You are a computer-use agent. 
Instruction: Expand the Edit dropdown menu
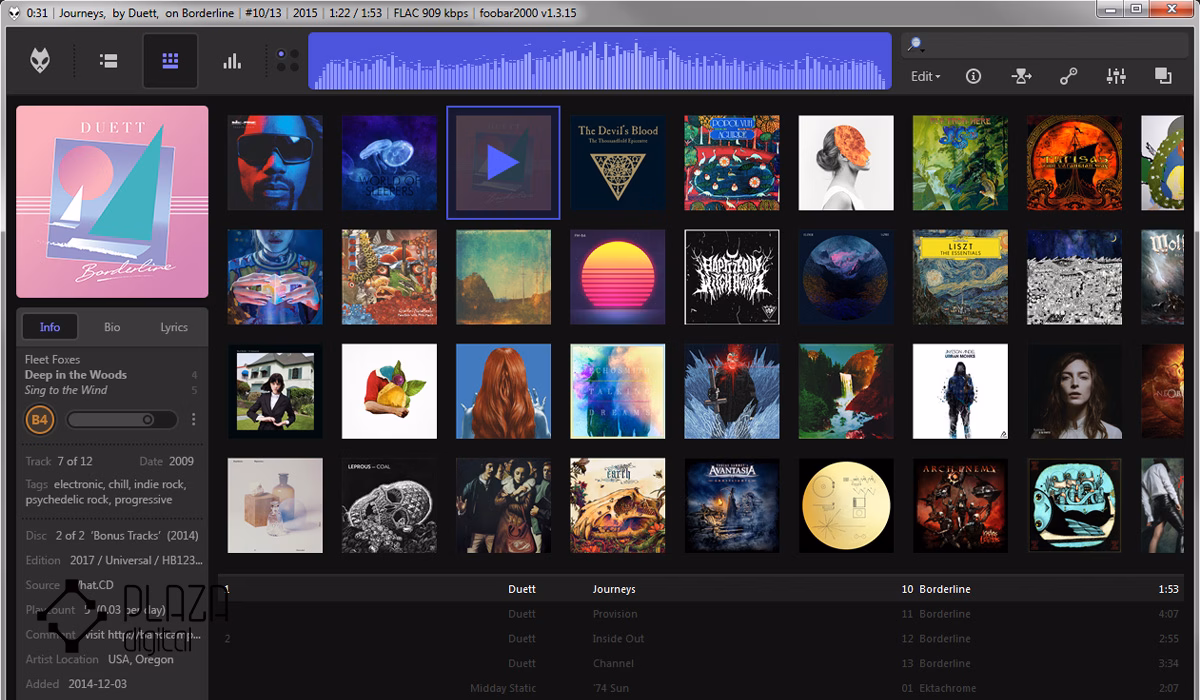(926, 76)
